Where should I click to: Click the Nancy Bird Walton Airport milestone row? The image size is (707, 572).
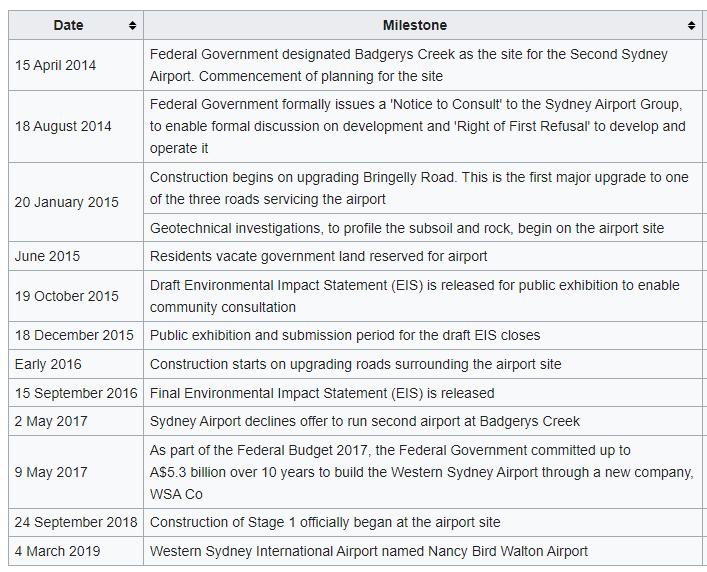[368, 551]
